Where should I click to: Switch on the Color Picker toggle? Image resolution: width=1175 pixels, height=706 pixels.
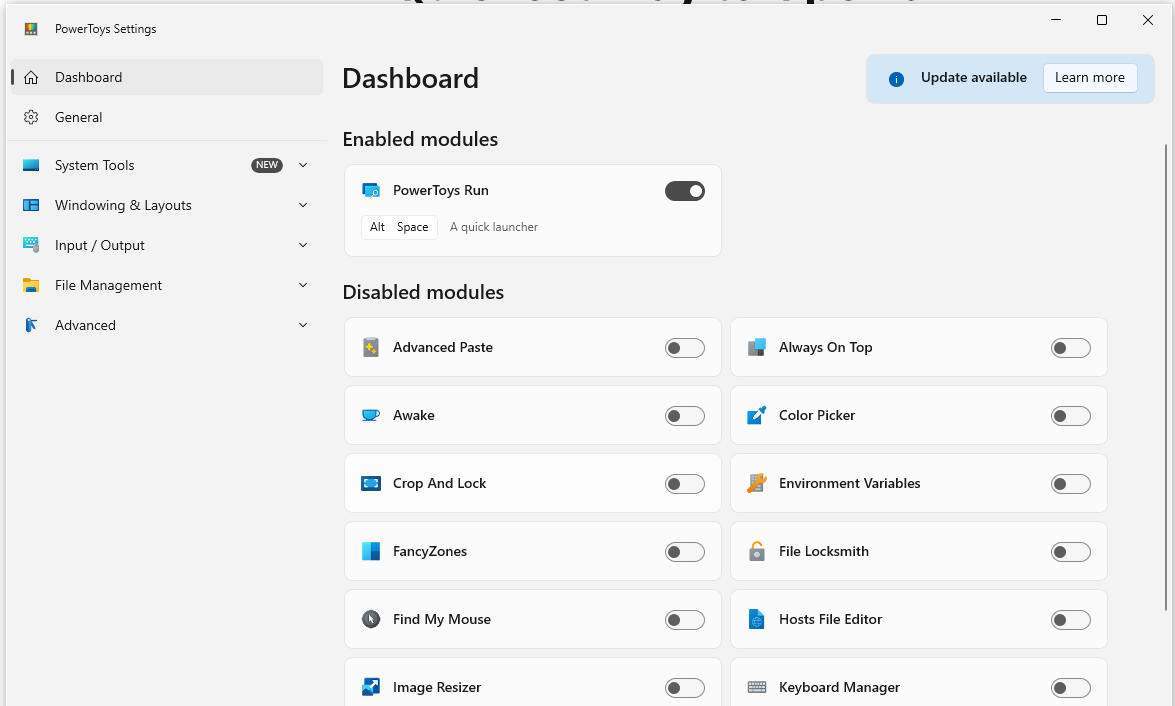1071,416
